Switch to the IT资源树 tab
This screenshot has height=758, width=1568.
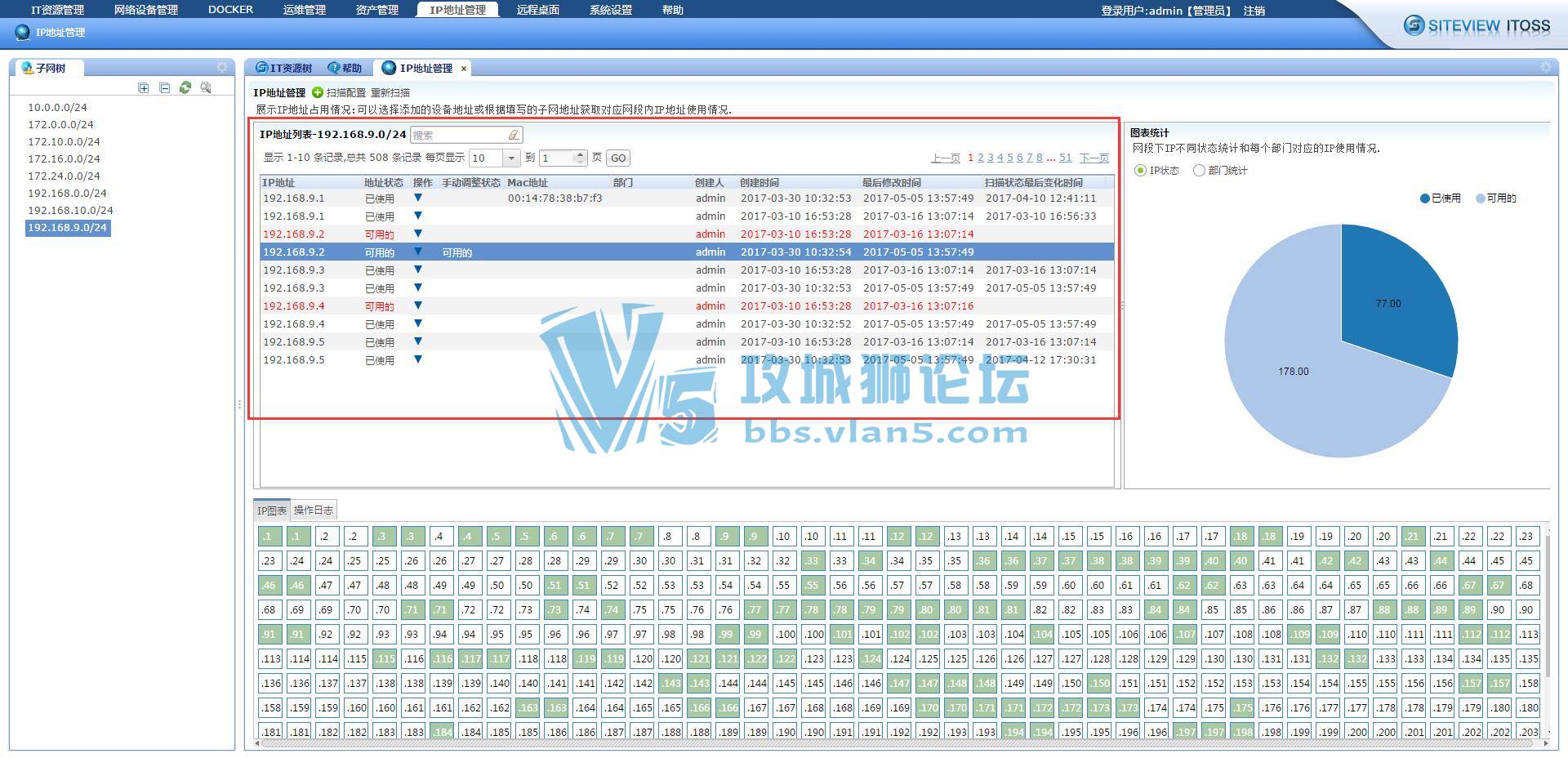(284, 68)
